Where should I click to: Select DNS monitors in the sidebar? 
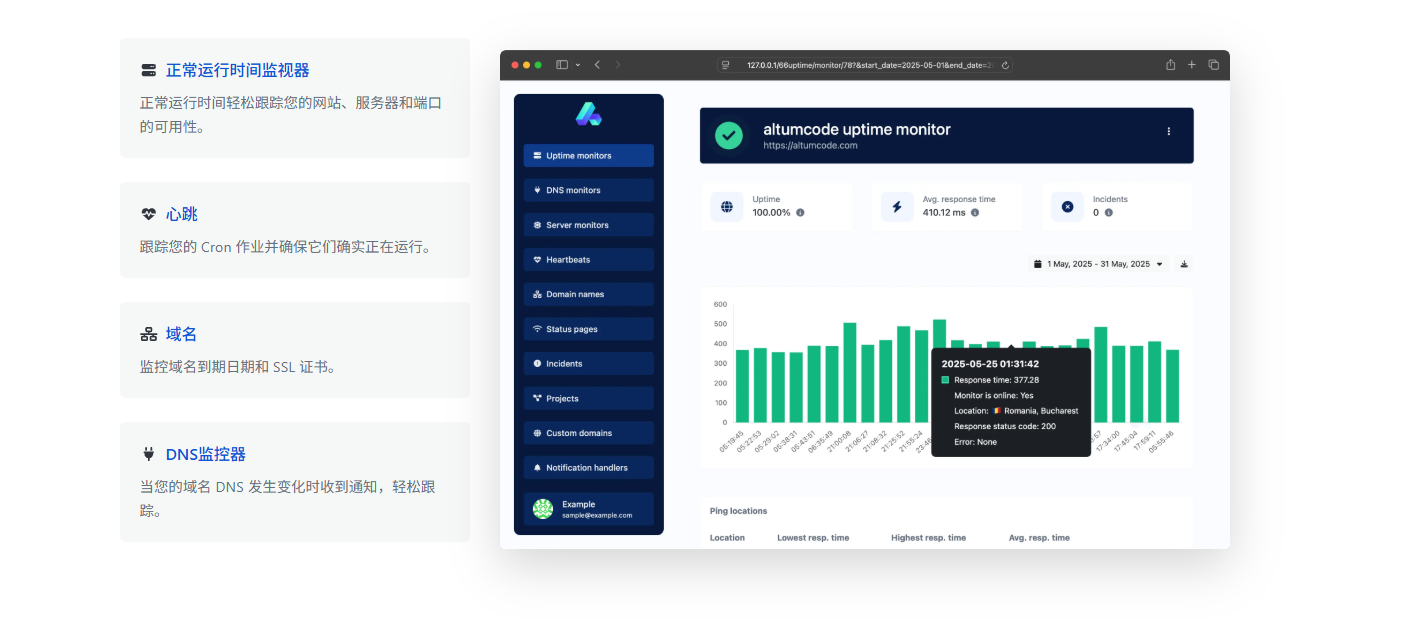588,190
